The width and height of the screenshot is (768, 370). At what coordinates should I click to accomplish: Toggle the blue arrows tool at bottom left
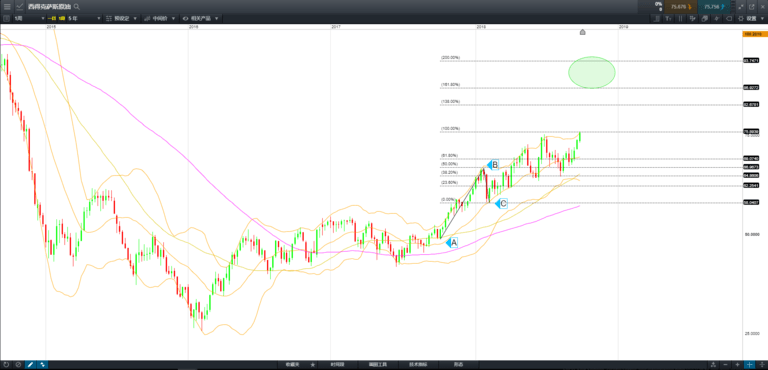[43, 365]
